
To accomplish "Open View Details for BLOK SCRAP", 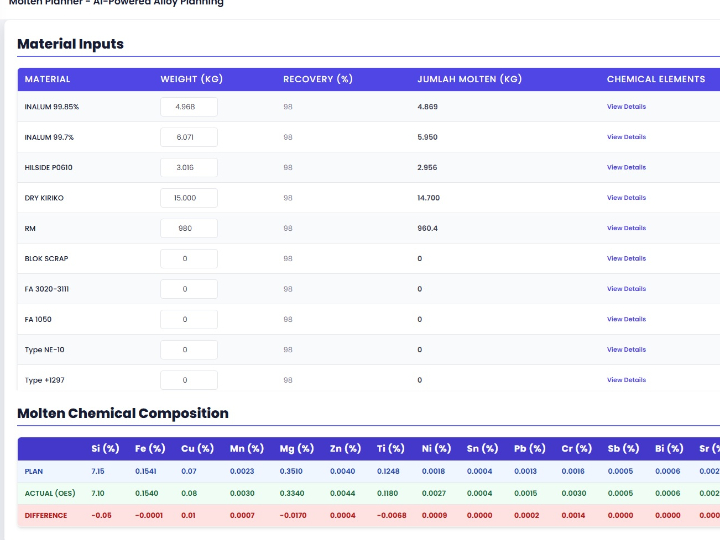I will pos(626,259).
